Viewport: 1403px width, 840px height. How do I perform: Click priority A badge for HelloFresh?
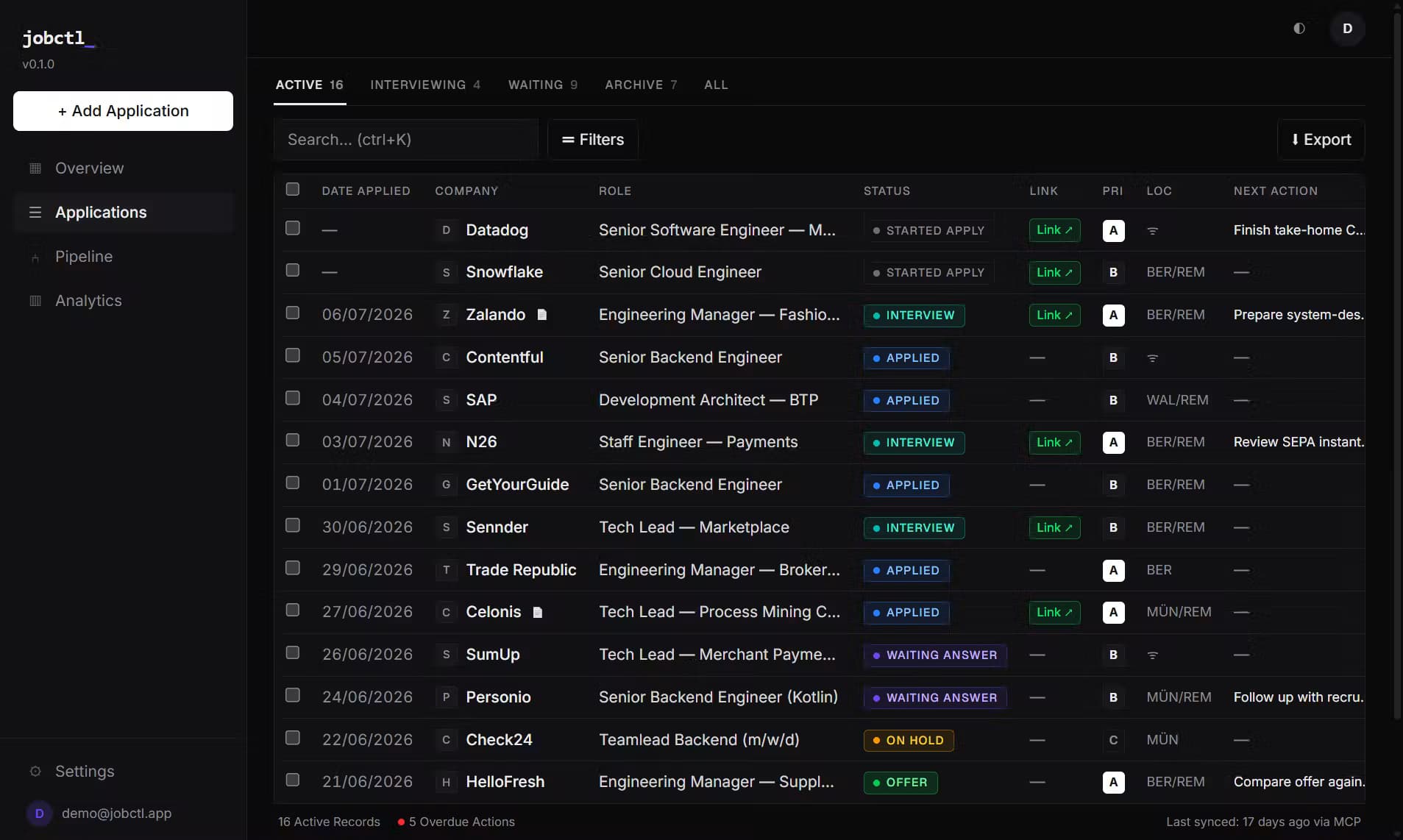[1113, 783]
